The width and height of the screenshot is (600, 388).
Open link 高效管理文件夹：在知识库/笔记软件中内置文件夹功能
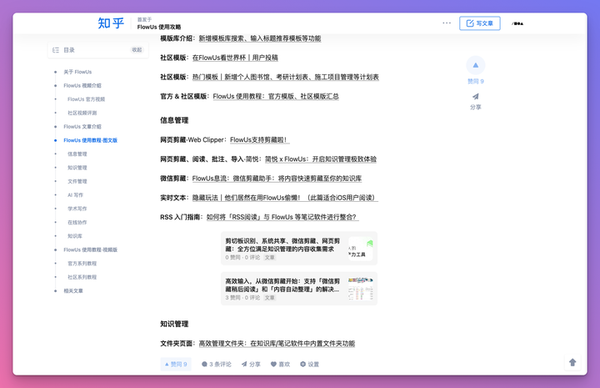tap(277, 344)
